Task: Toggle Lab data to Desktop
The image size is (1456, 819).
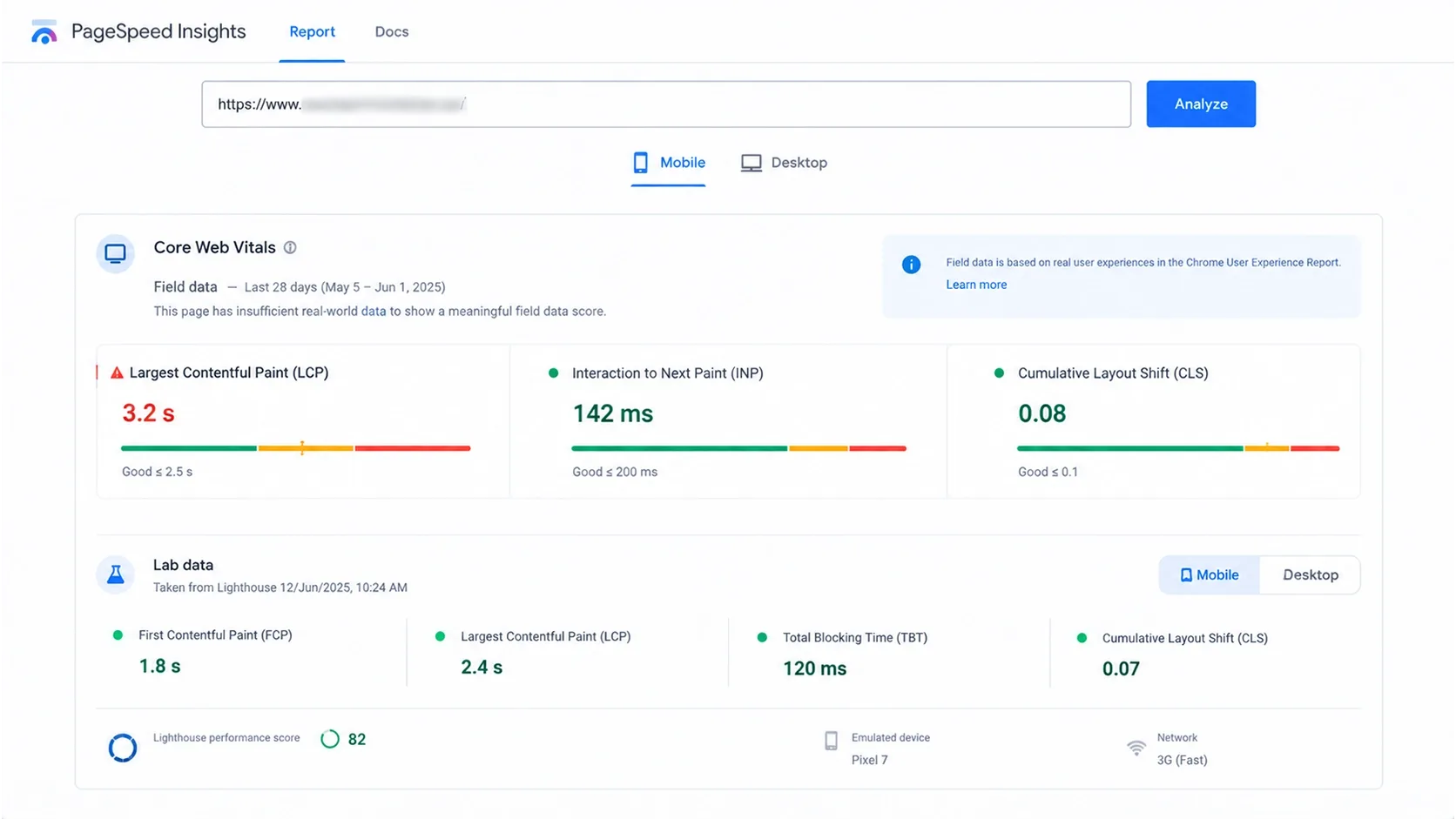Action: (1310, 575)
